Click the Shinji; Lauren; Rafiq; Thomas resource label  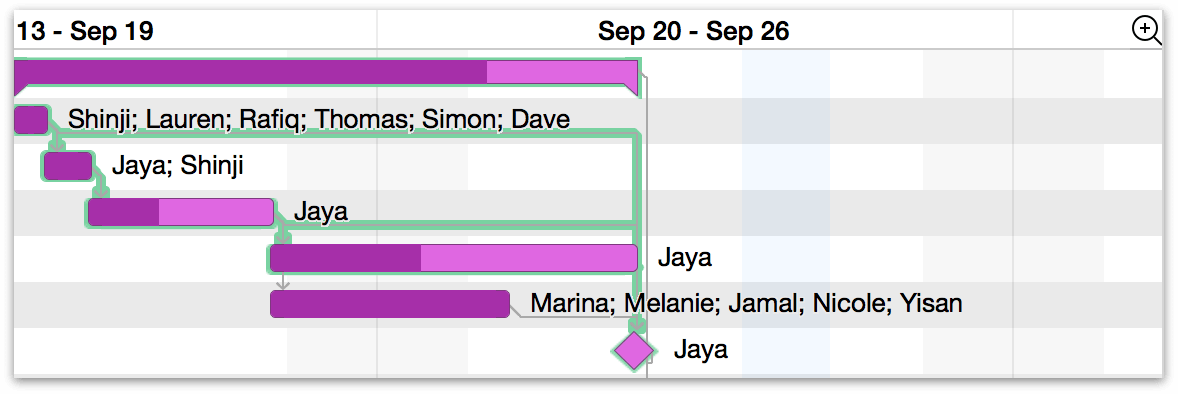click(319, 120)
